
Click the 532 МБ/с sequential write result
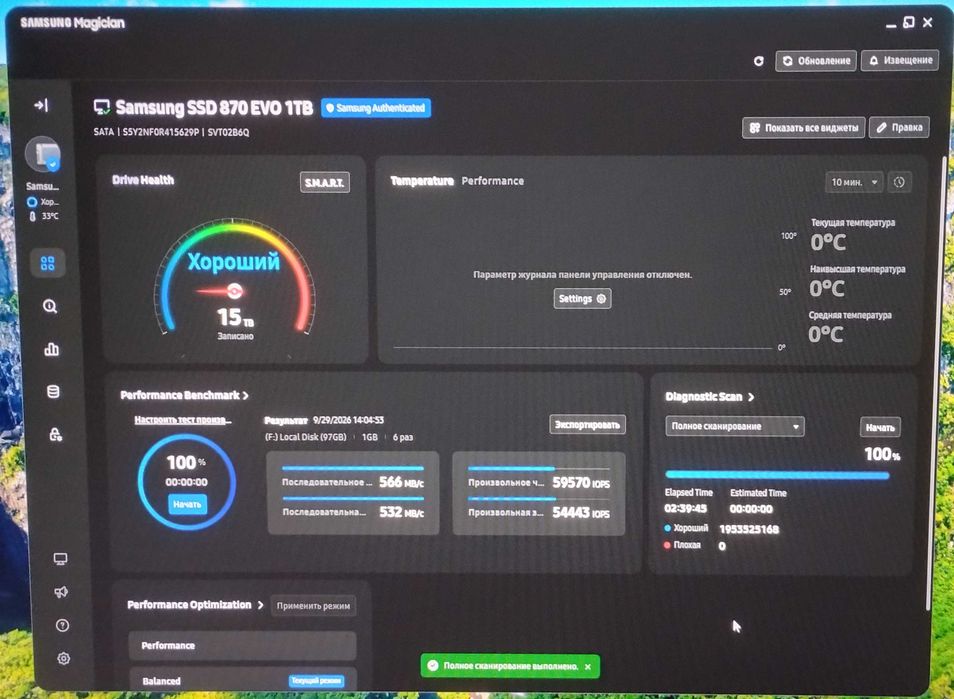pos(402,512)
